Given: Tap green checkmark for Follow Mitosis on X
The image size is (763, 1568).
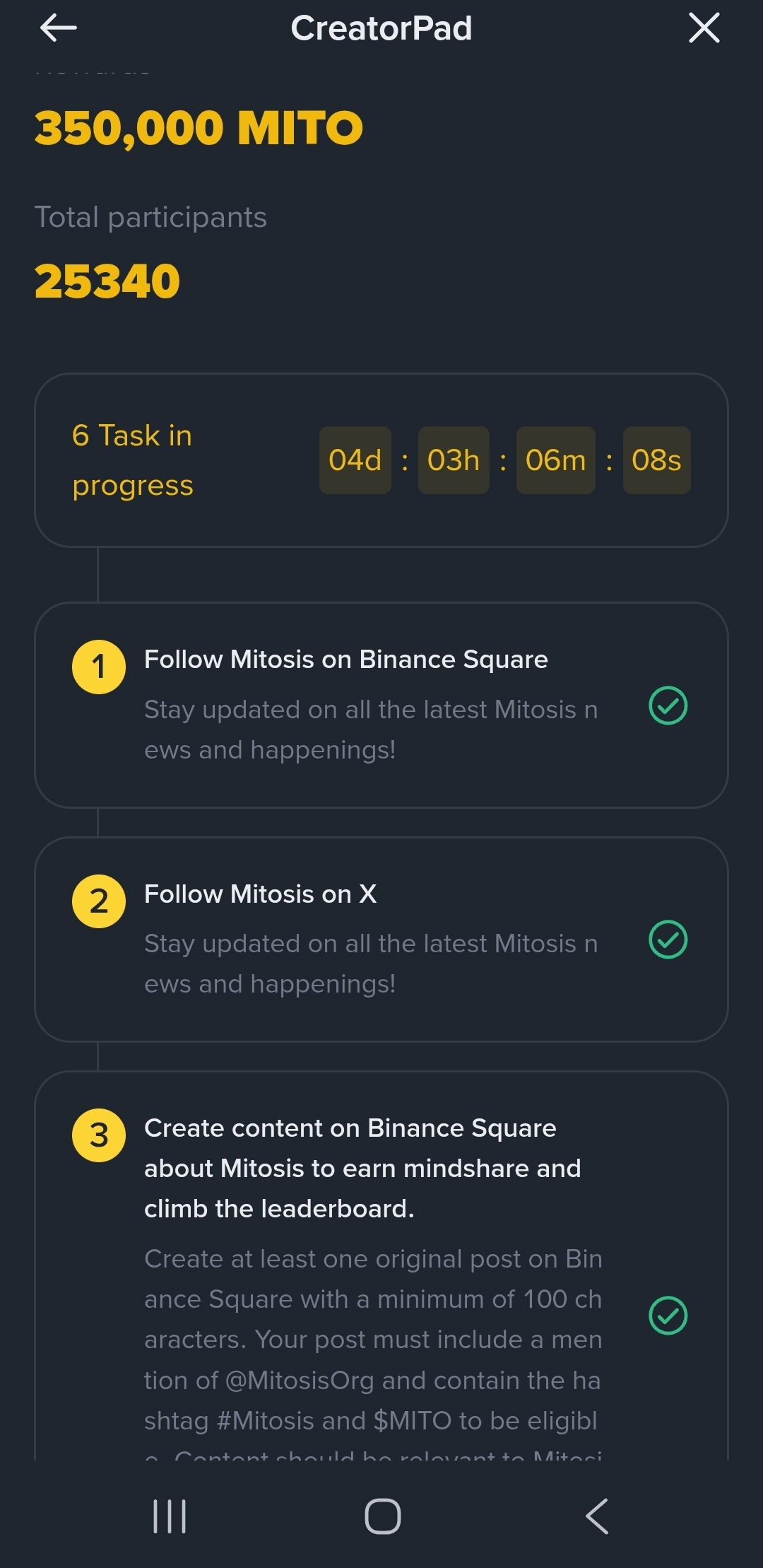Looking at the screenshot, I should [x=668, y=940].
